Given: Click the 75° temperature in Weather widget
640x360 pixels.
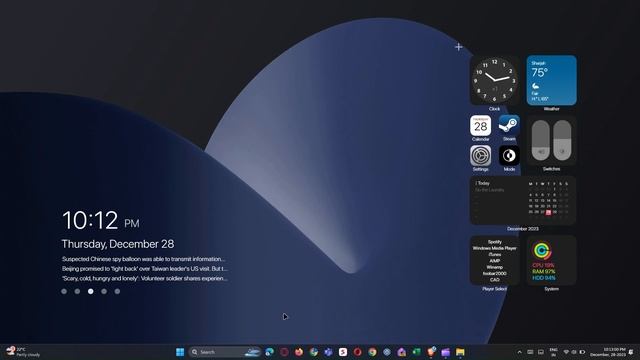Looking at the screenshot, I should [x=540, y=73].
